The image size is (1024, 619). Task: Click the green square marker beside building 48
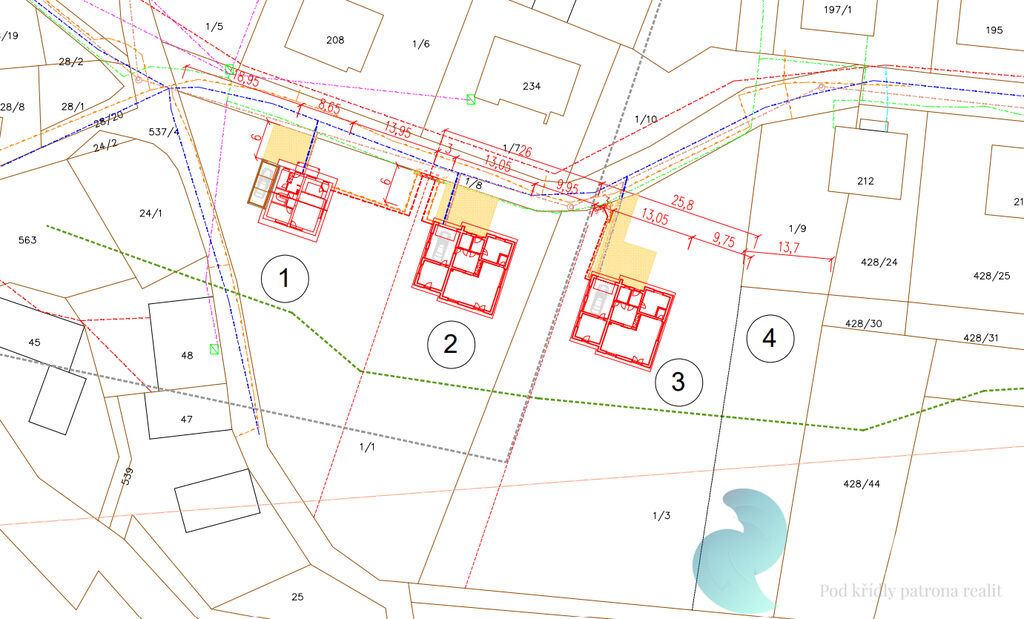point(213,349)
